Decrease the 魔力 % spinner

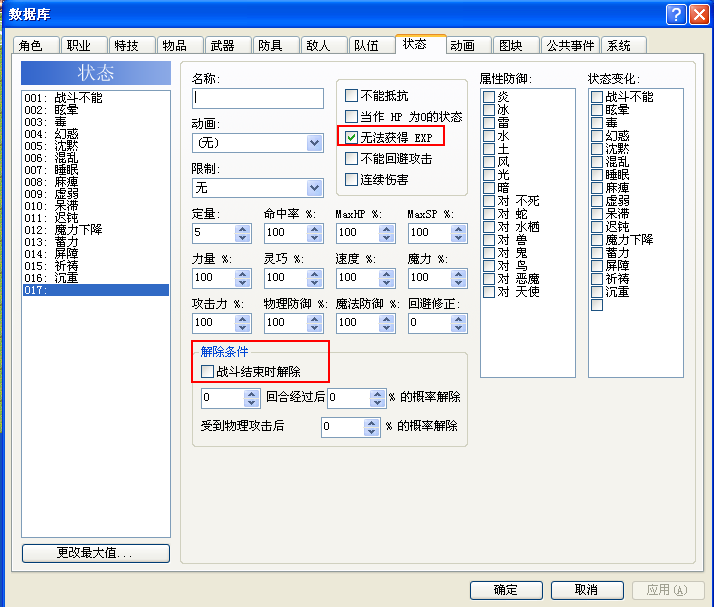point(459,283)
